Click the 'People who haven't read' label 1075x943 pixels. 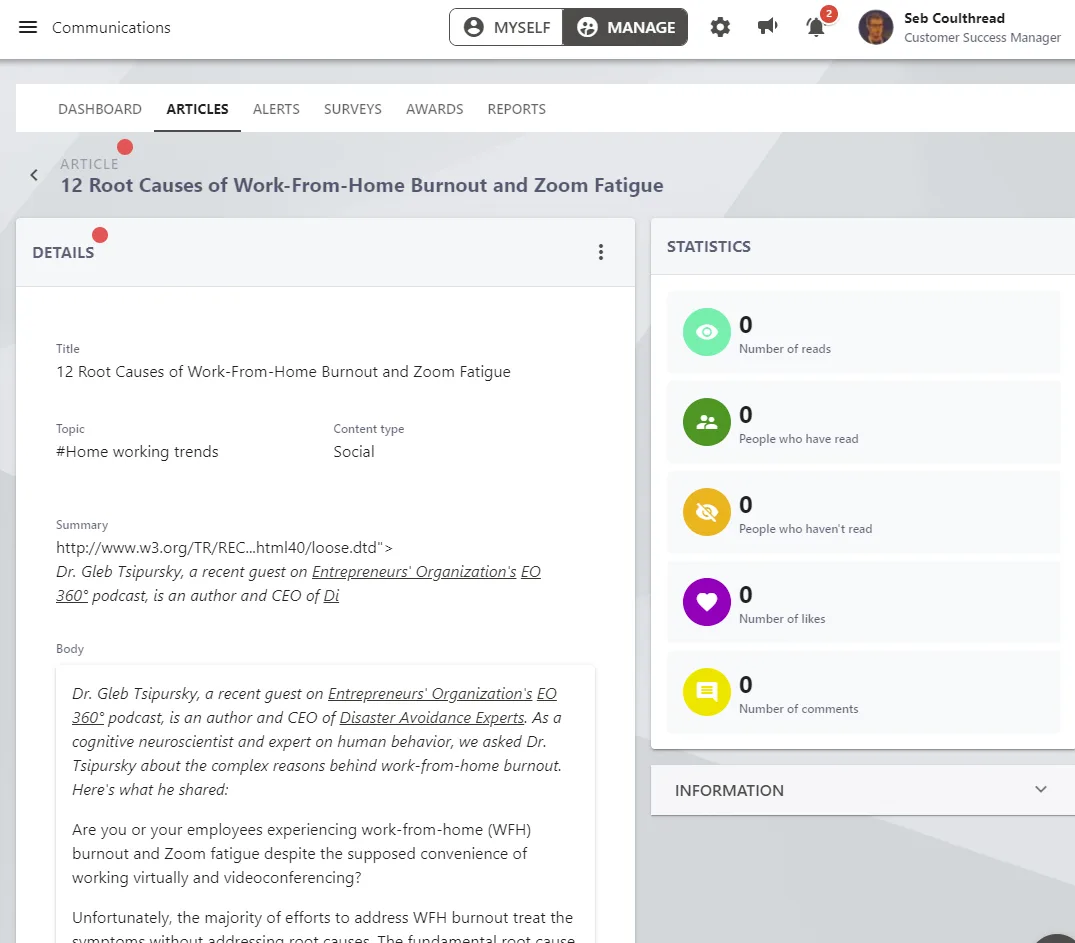click(805, 529)
